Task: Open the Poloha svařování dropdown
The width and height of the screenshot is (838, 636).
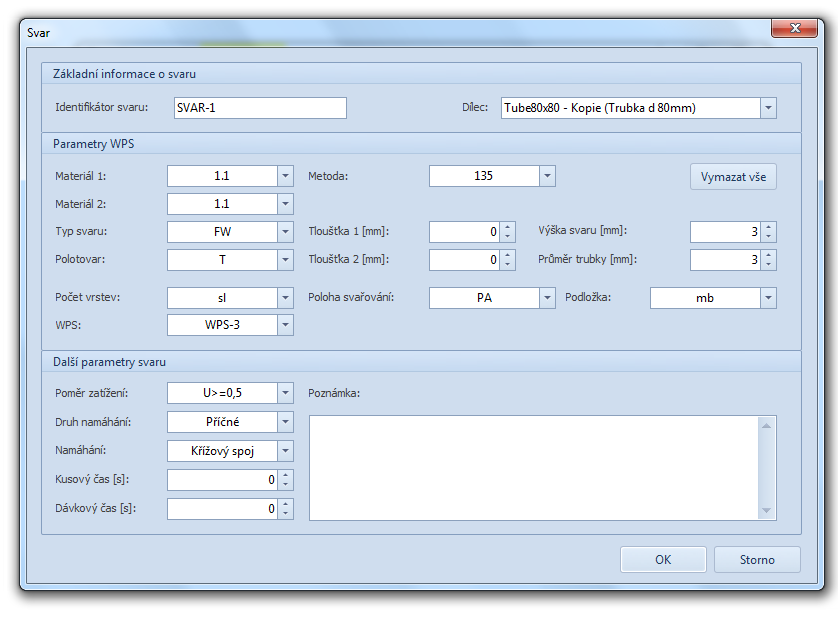Action: click(547, 298)
